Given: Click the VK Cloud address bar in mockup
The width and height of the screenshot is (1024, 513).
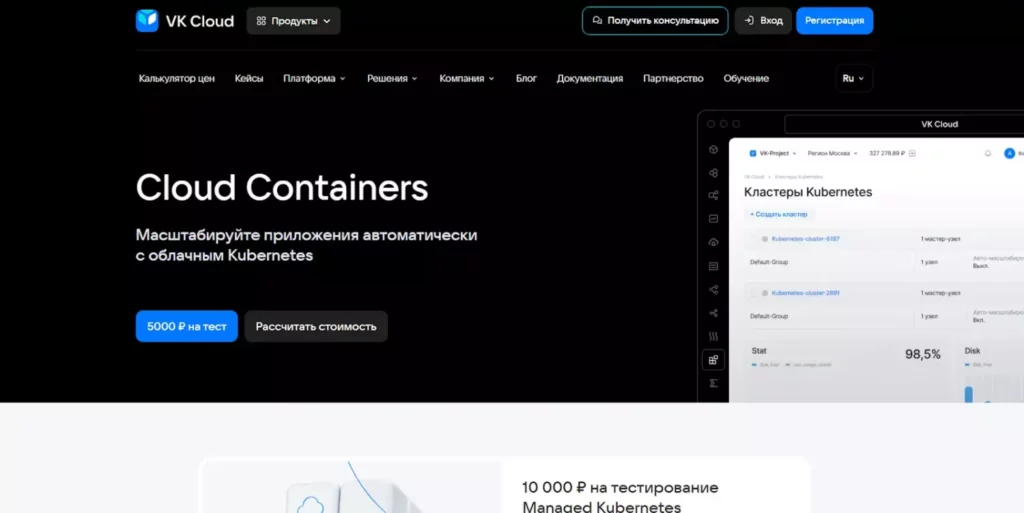Looking at the screenshot, I should [x=904, y=124].
